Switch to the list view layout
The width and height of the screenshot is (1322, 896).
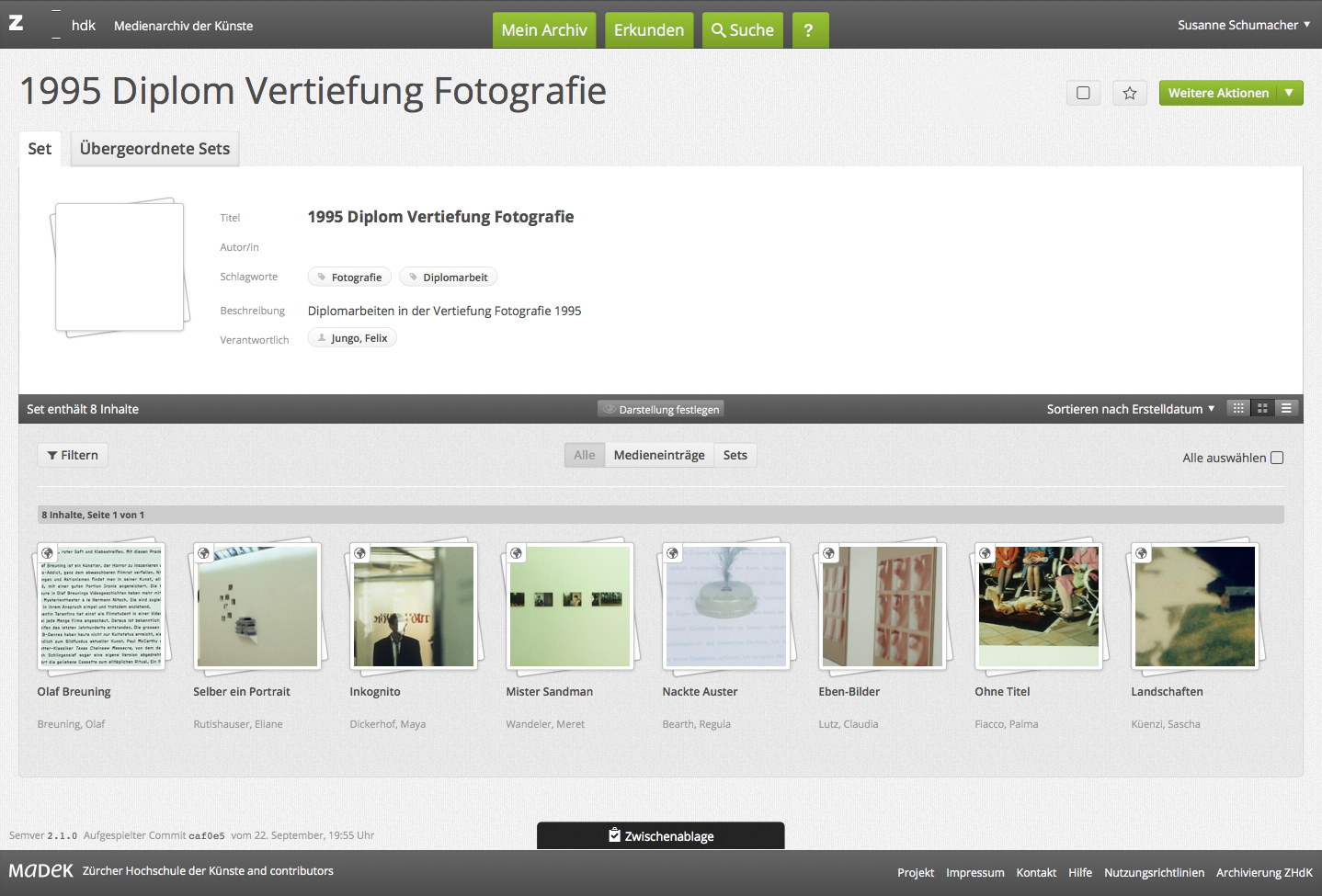point(1286,408)
